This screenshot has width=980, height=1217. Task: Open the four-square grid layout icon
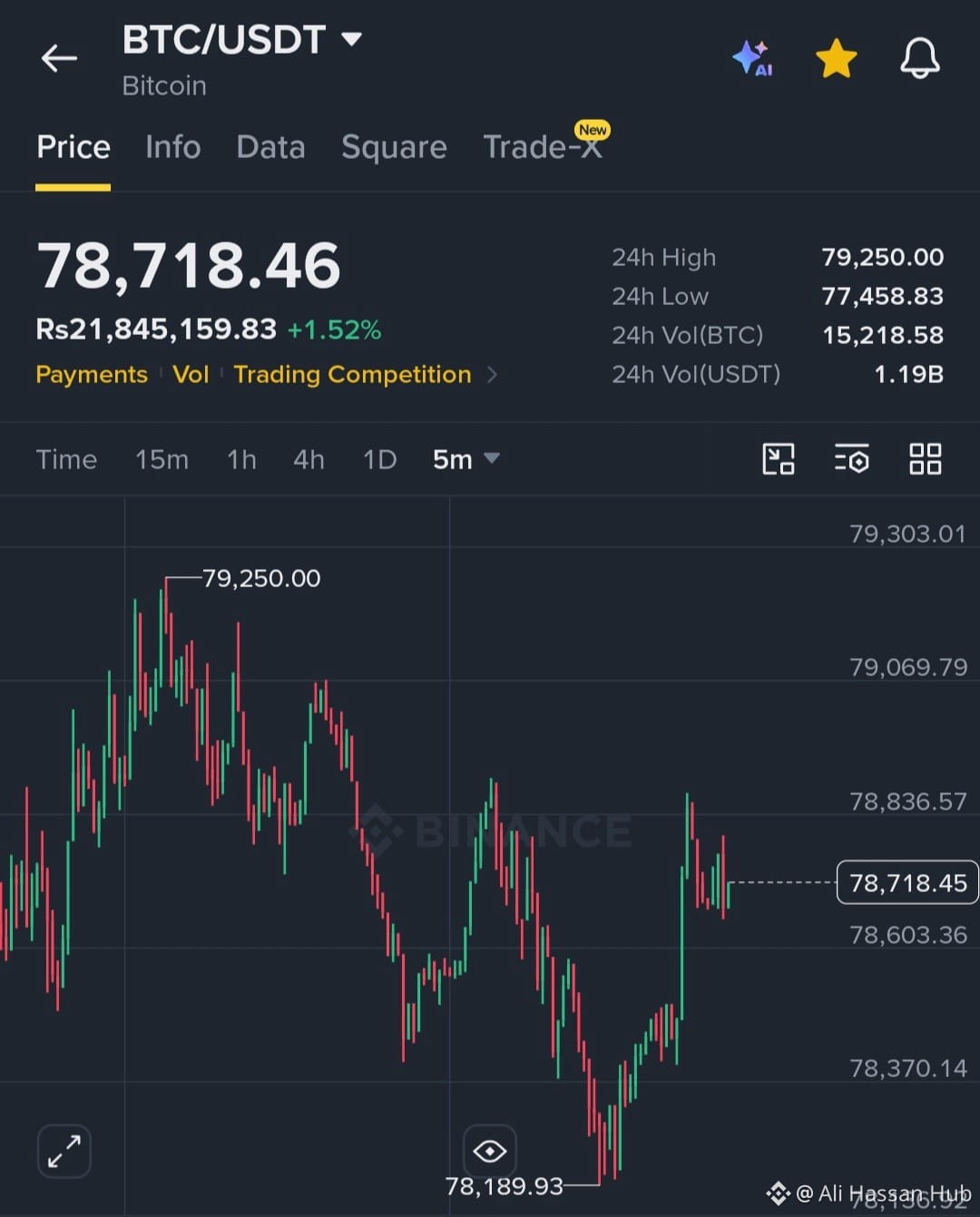[x=926, y=459]
